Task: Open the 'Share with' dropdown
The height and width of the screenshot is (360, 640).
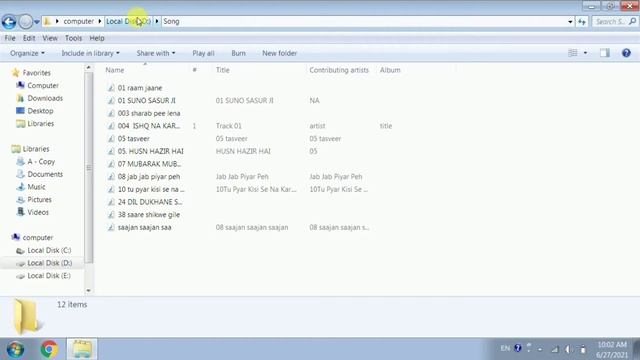Action: 156,53
